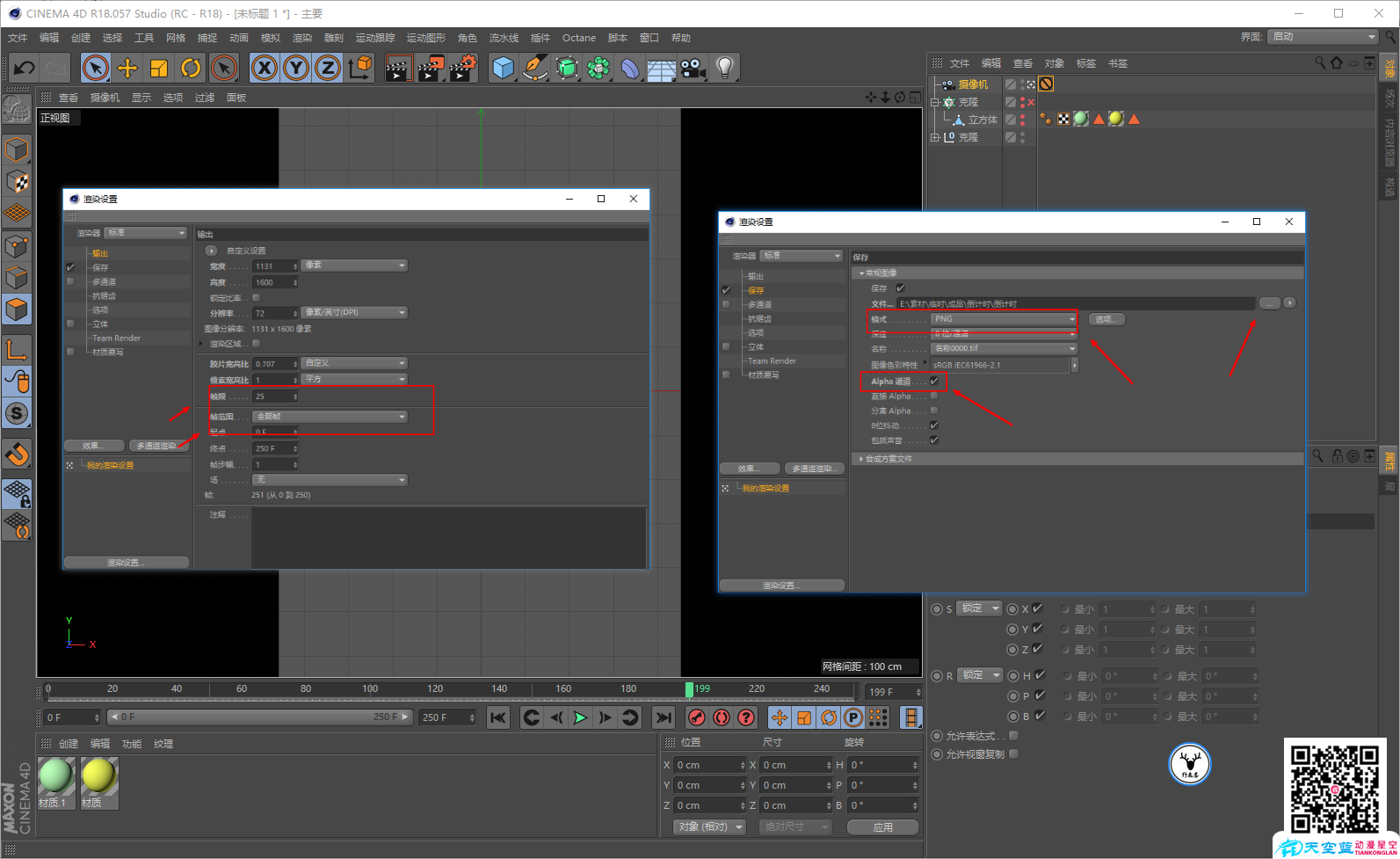This screenshot has width=1400, height=859.
Task: Click the Go to End playback button
Action: pyautogui.click(x=664, y=717)
